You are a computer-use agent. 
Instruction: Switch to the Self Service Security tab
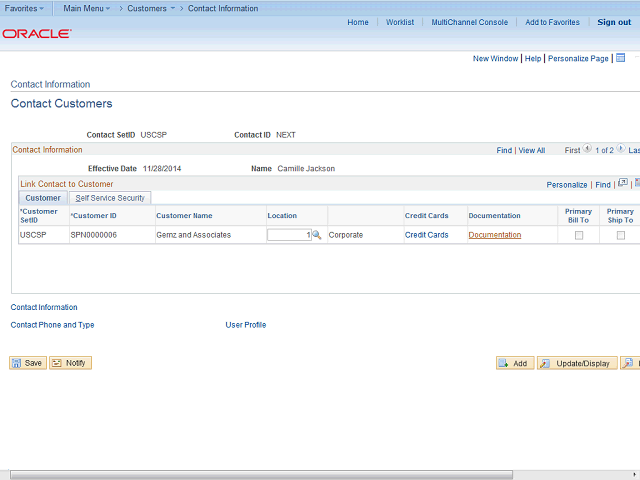point(110,198)
